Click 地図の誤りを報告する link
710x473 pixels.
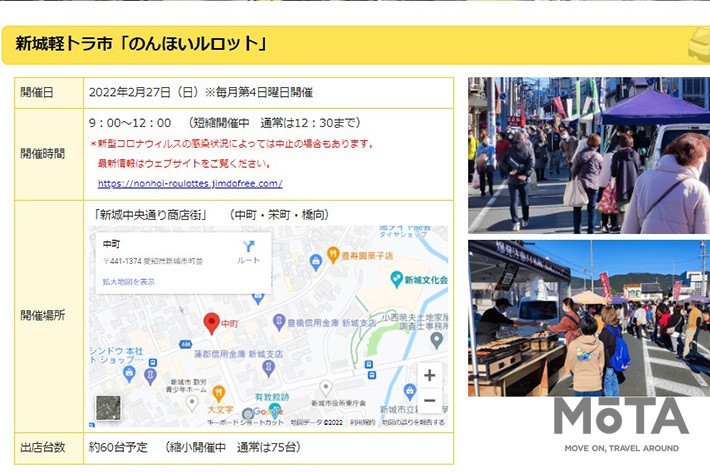[x=413, y=422]
